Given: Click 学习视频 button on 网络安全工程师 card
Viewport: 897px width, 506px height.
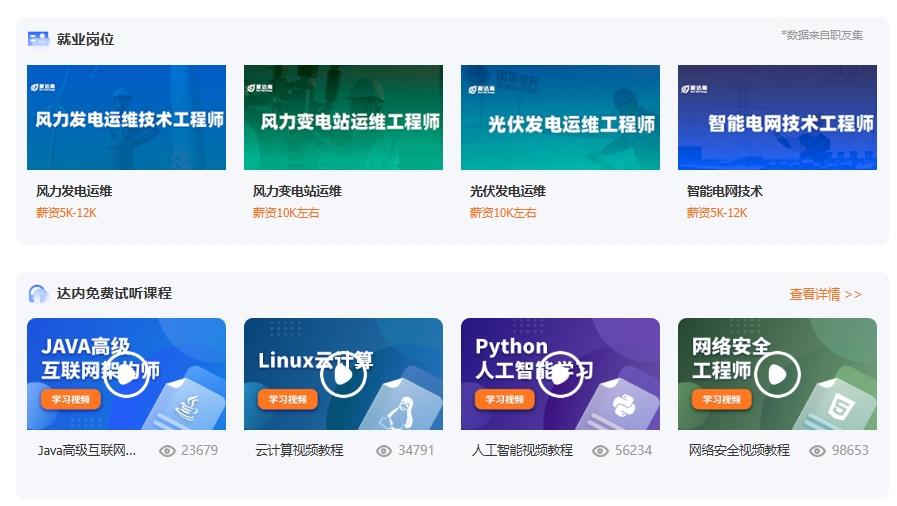Looking at the screenshot, I should [721, 399].
